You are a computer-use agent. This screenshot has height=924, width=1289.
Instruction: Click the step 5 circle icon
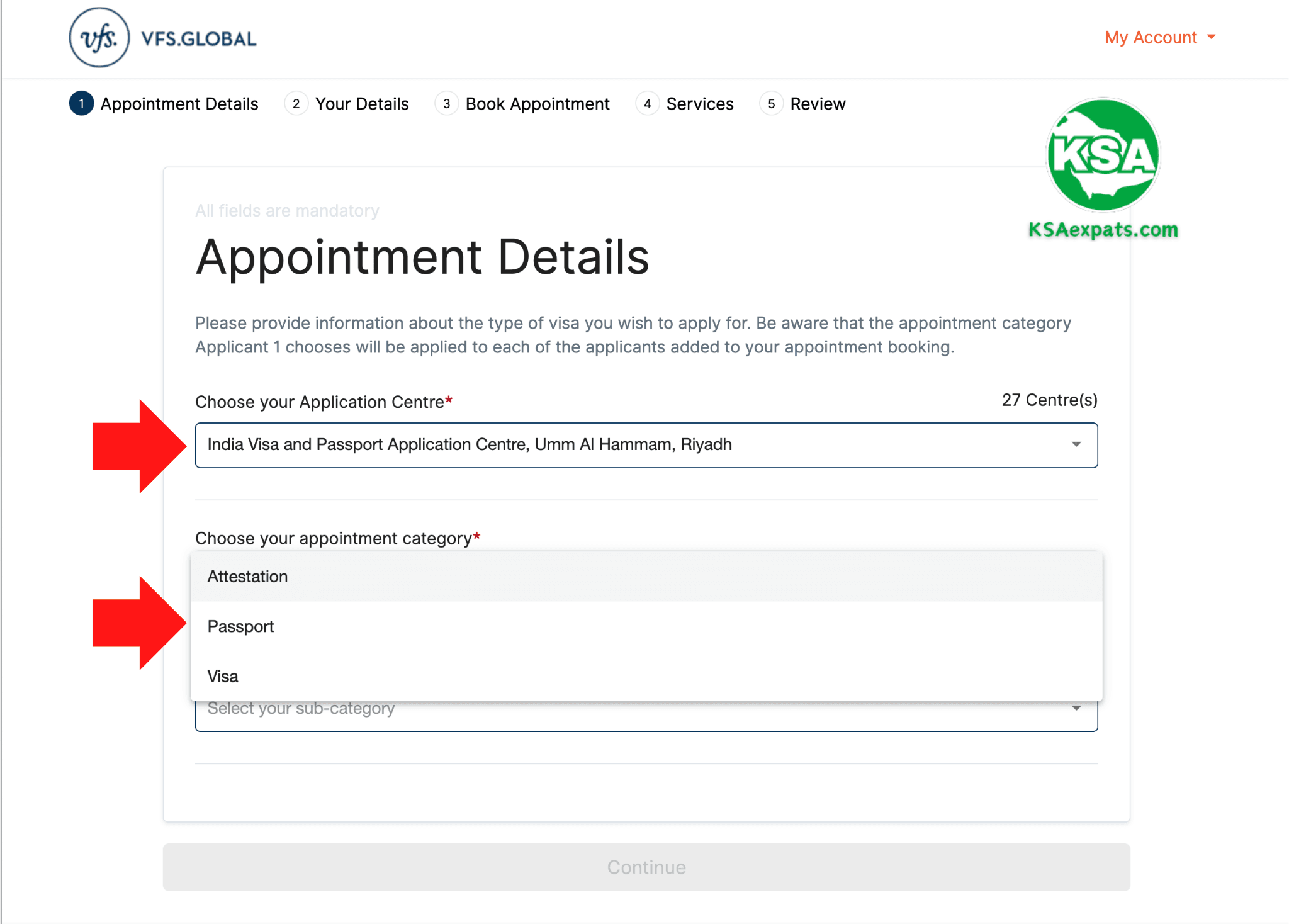pos(772,104)
